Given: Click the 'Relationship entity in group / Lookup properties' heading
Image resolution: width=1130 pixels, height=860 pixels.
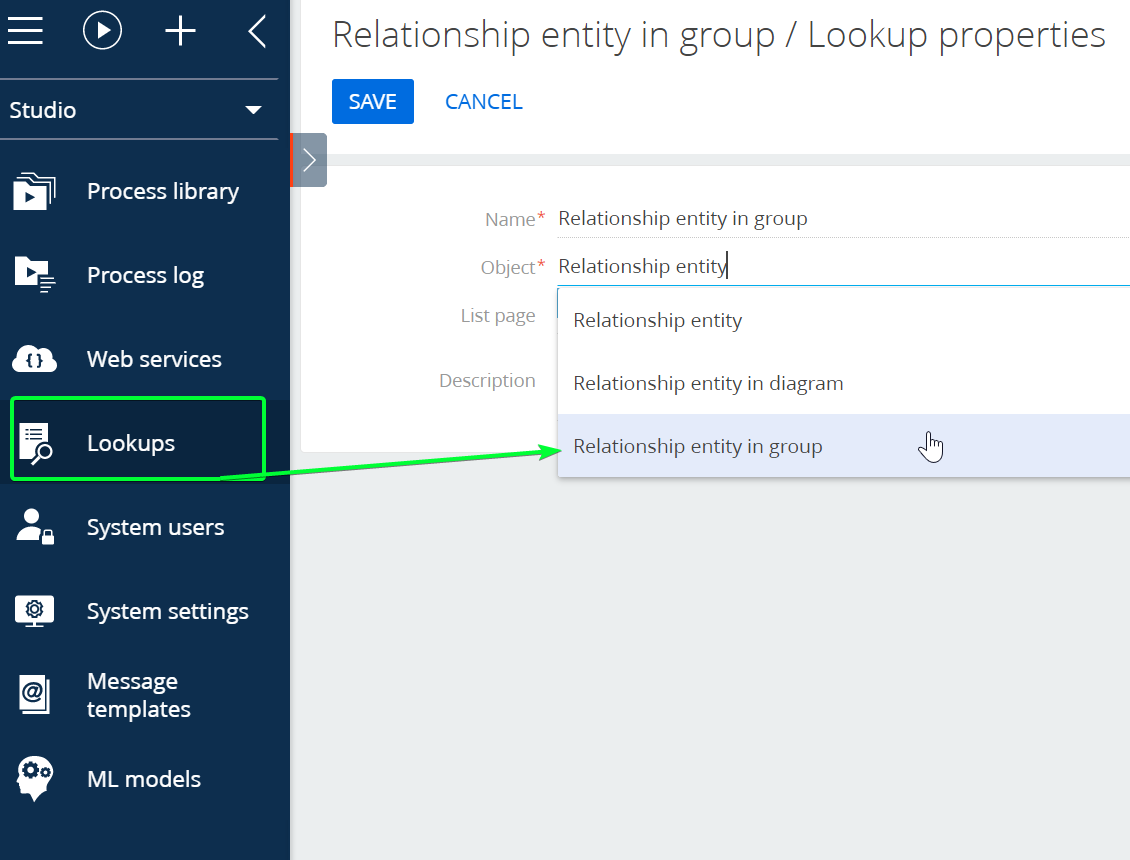Looking at the screenshot, I should pos(719,35).
